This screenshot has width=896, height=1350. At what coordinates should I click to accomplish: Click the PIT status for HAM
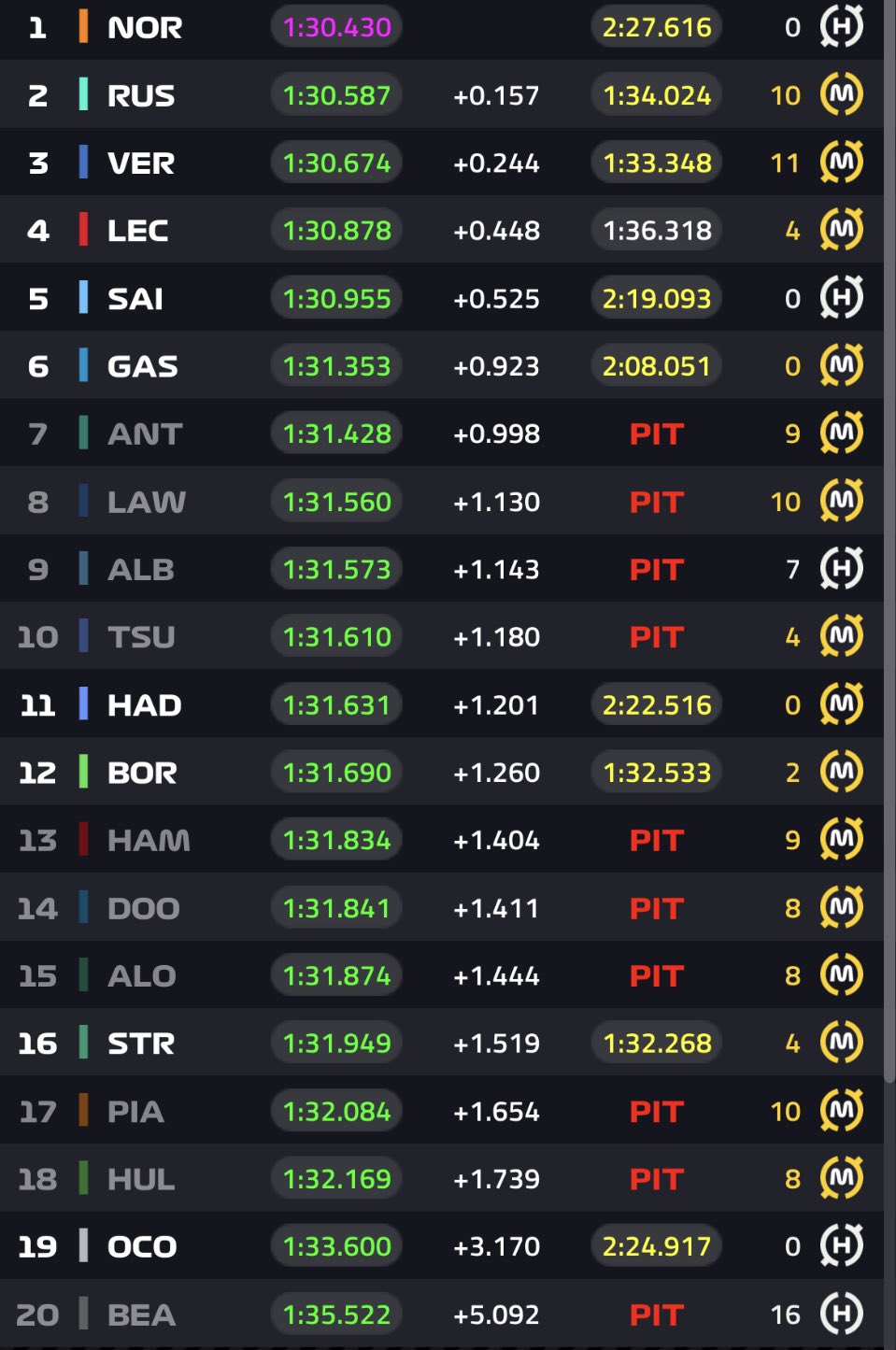[657, 840]
